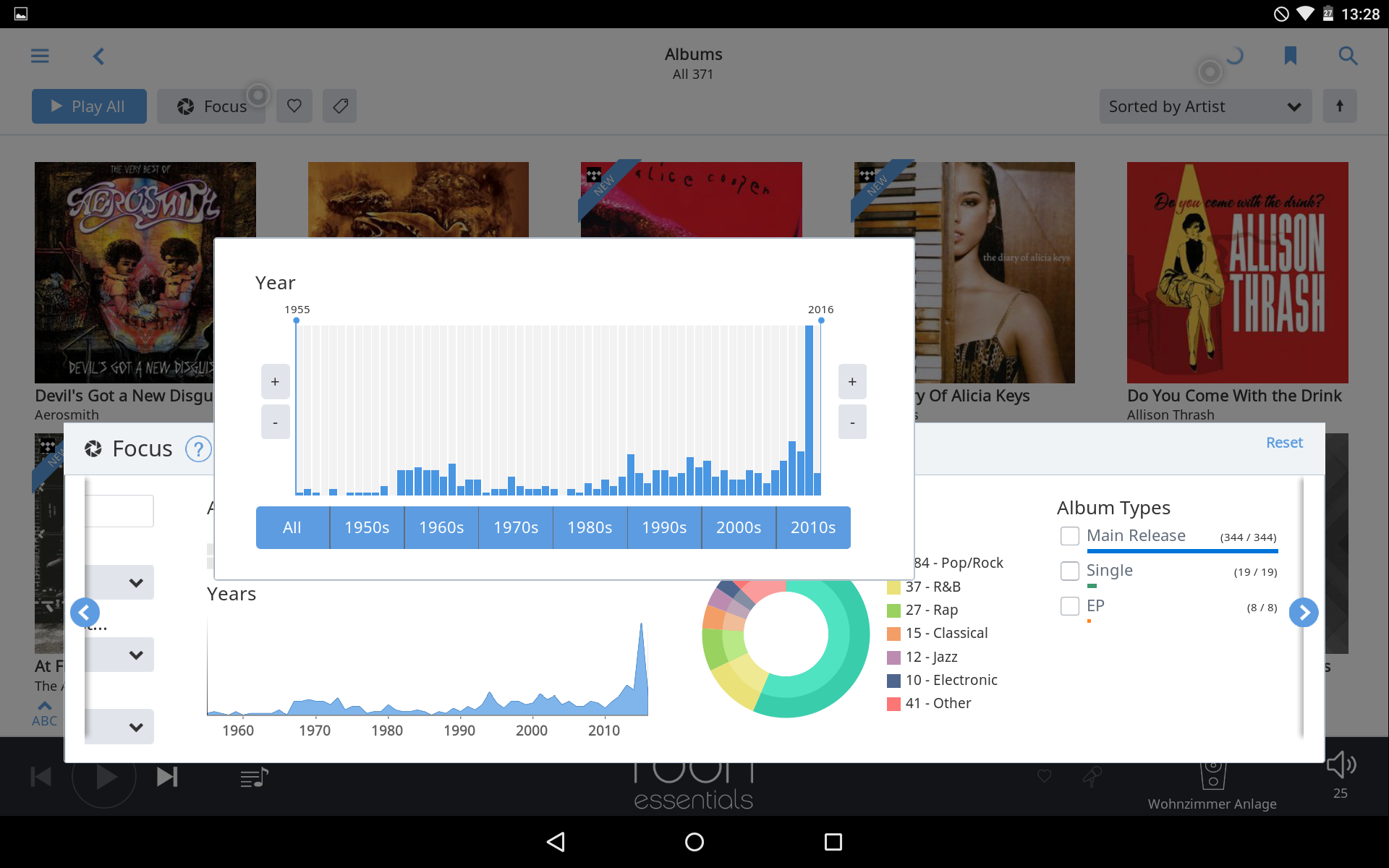This screenshot has width=1389, height=868.
Task: Increase start year with left plus
Action: pyautogui.click(x=275, y=381)
